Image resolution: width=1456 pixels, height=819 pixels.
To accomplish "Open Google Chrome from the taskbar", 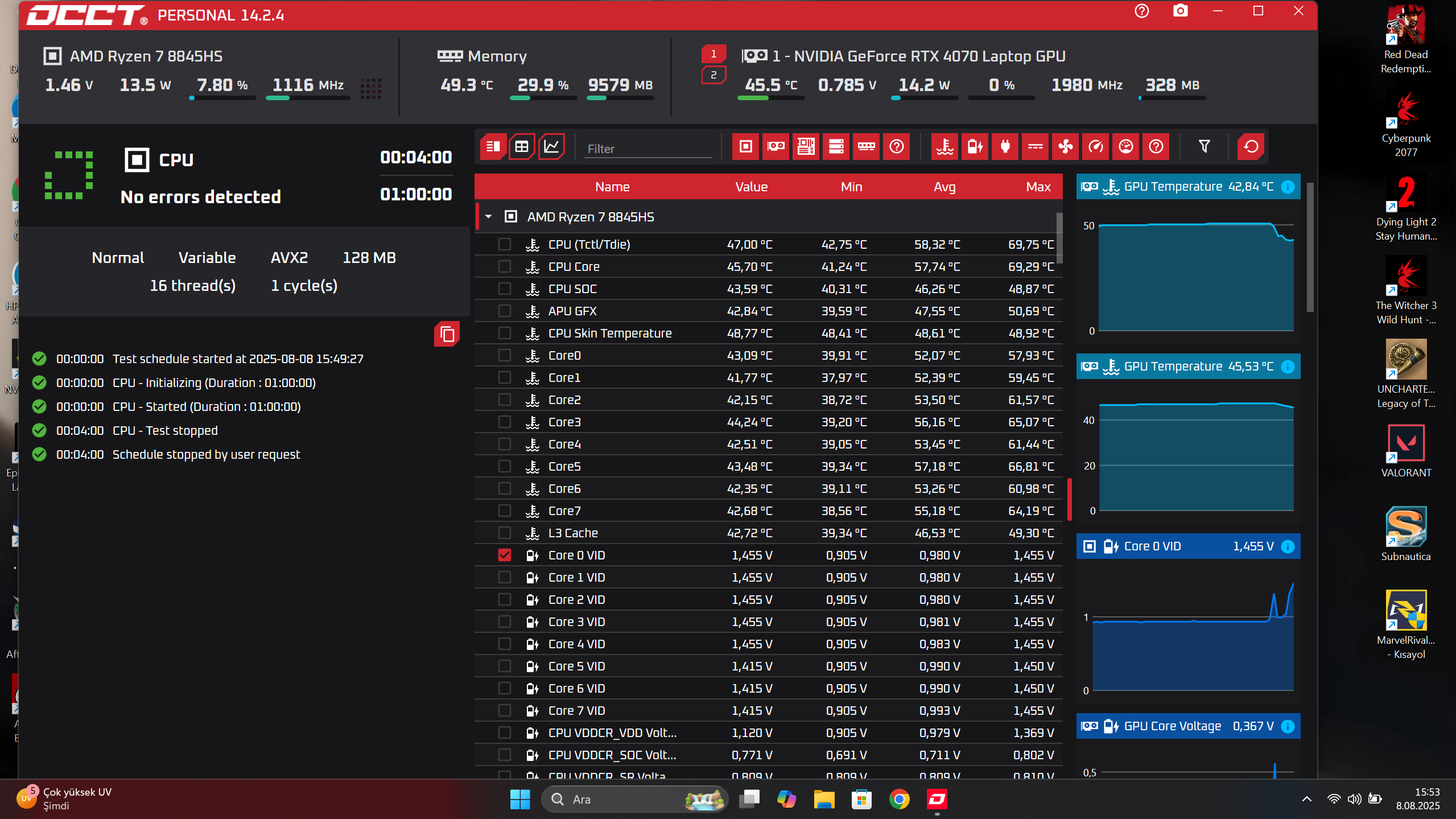I will tap(900, 799).
